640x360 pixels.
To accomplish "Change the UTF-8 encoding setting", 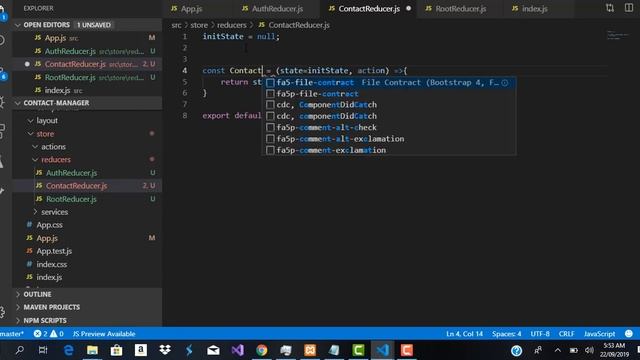I will (540, 333).
